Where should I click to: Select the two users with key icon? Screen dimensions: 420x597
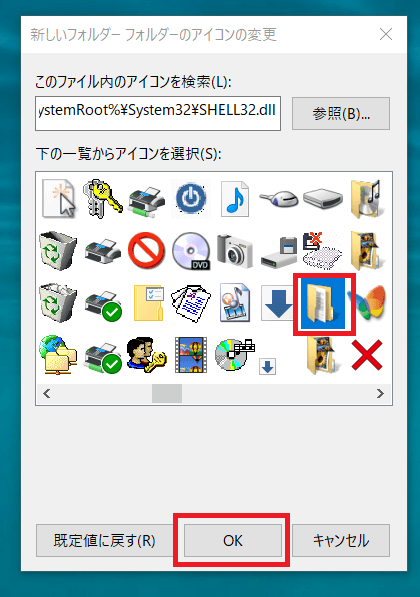click(146, 354)
